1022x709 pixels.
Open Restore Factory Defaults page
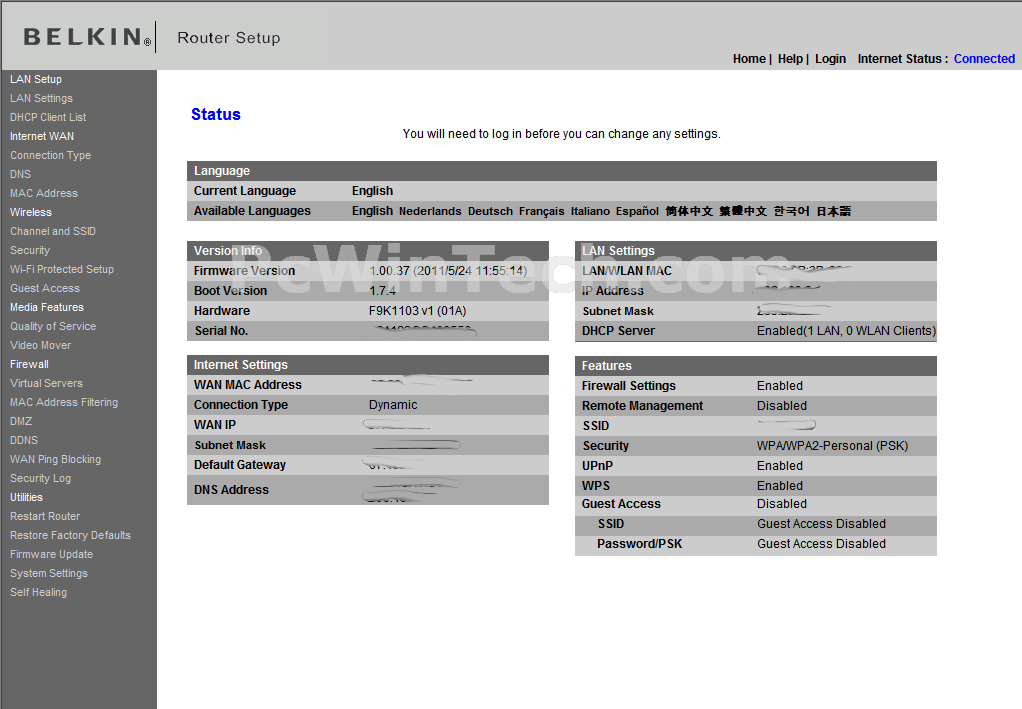[x=70, y=535]
